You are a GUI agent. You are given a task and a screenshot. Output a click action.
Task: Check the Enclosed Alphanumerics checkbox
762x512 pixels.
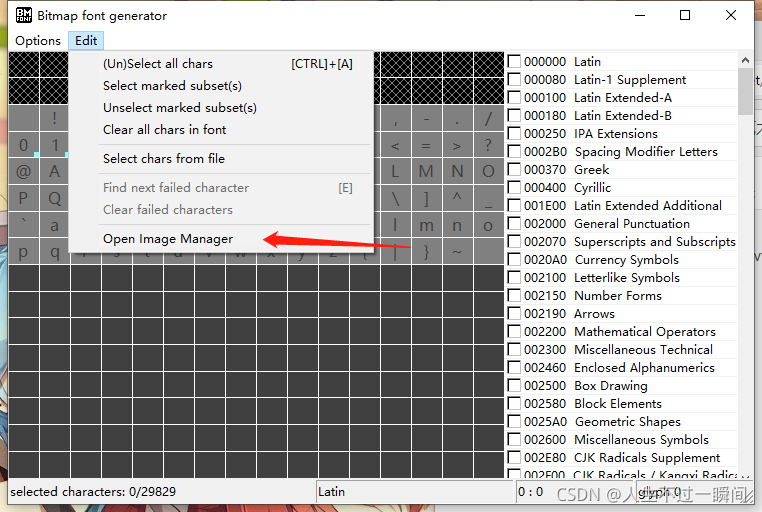514,367
